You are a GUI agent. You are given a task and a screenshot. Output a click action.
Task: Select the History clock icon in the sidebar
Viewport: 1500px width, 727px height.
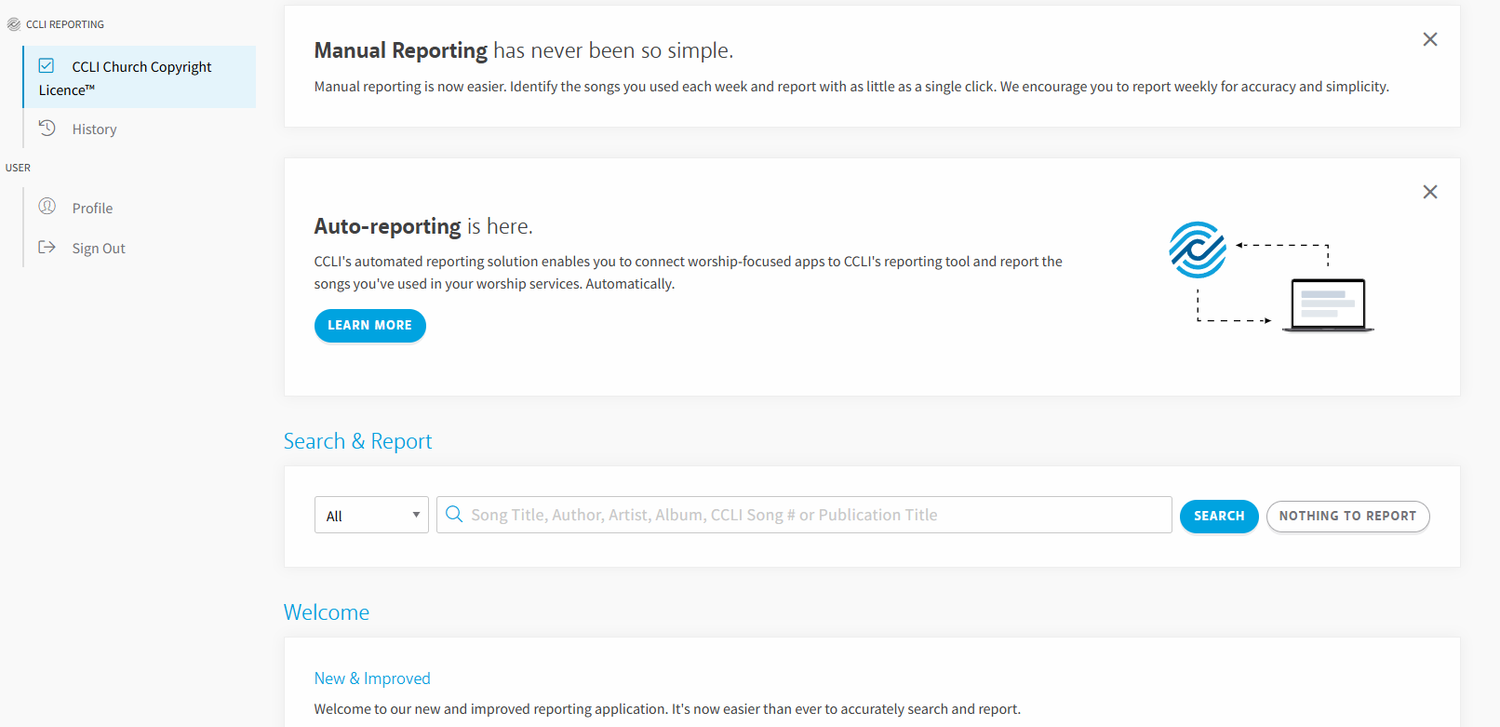[46, 128]
